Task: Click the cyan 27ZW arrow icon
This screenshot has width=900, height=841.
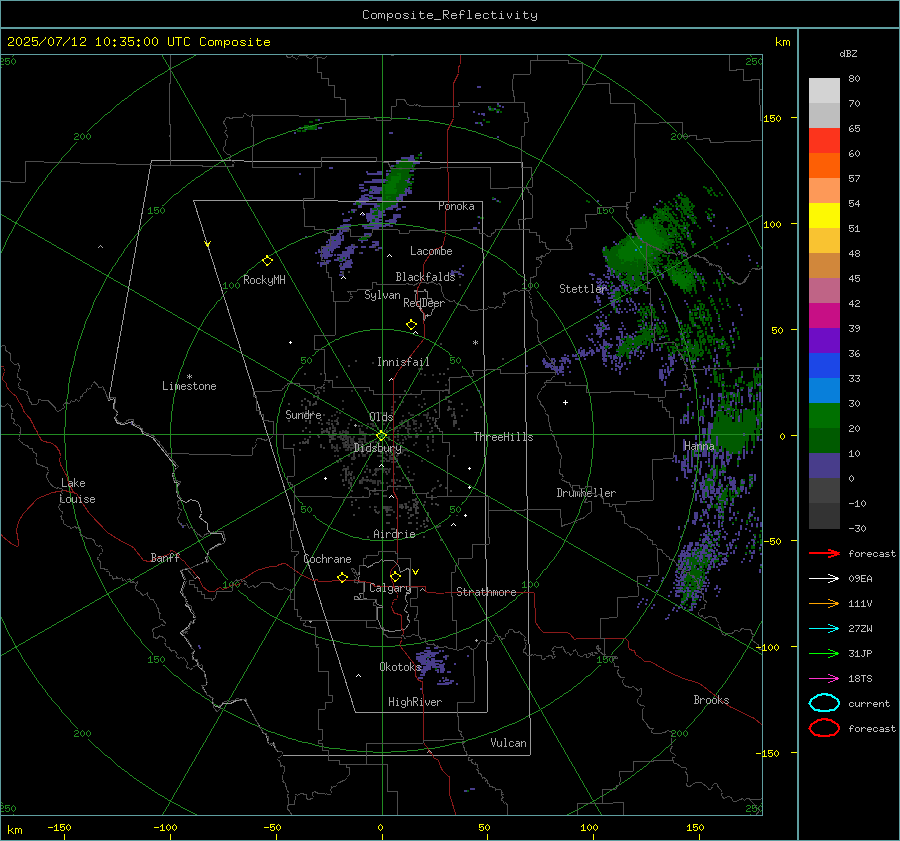Action: click(x=824, y=629)
